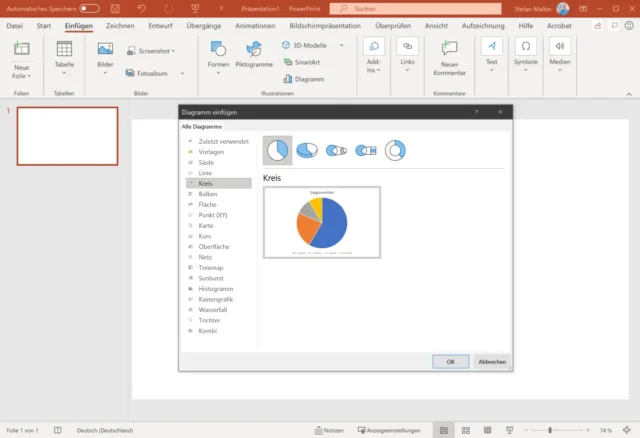Image resolution: width=640 pixels, height=438 pixels.
Task: Confirm the dialog with OK
Action: (x=451, y=361)
